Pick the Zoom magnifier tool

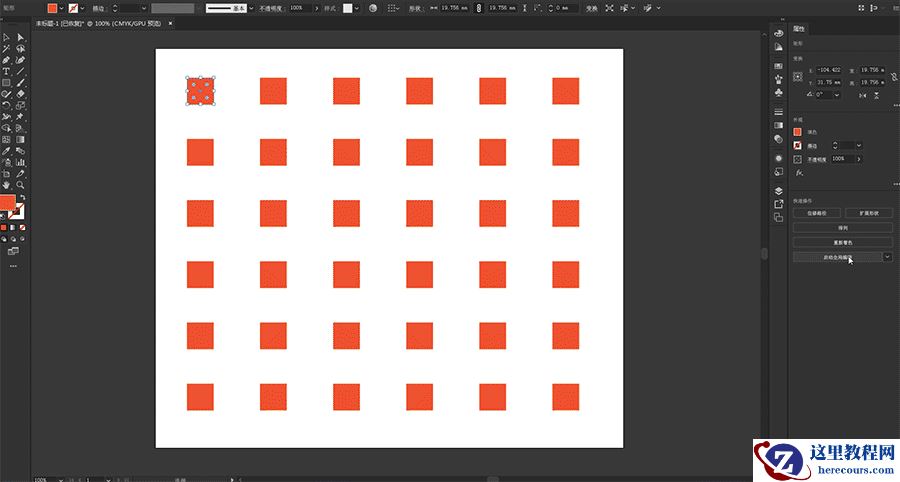pos(20,185)
